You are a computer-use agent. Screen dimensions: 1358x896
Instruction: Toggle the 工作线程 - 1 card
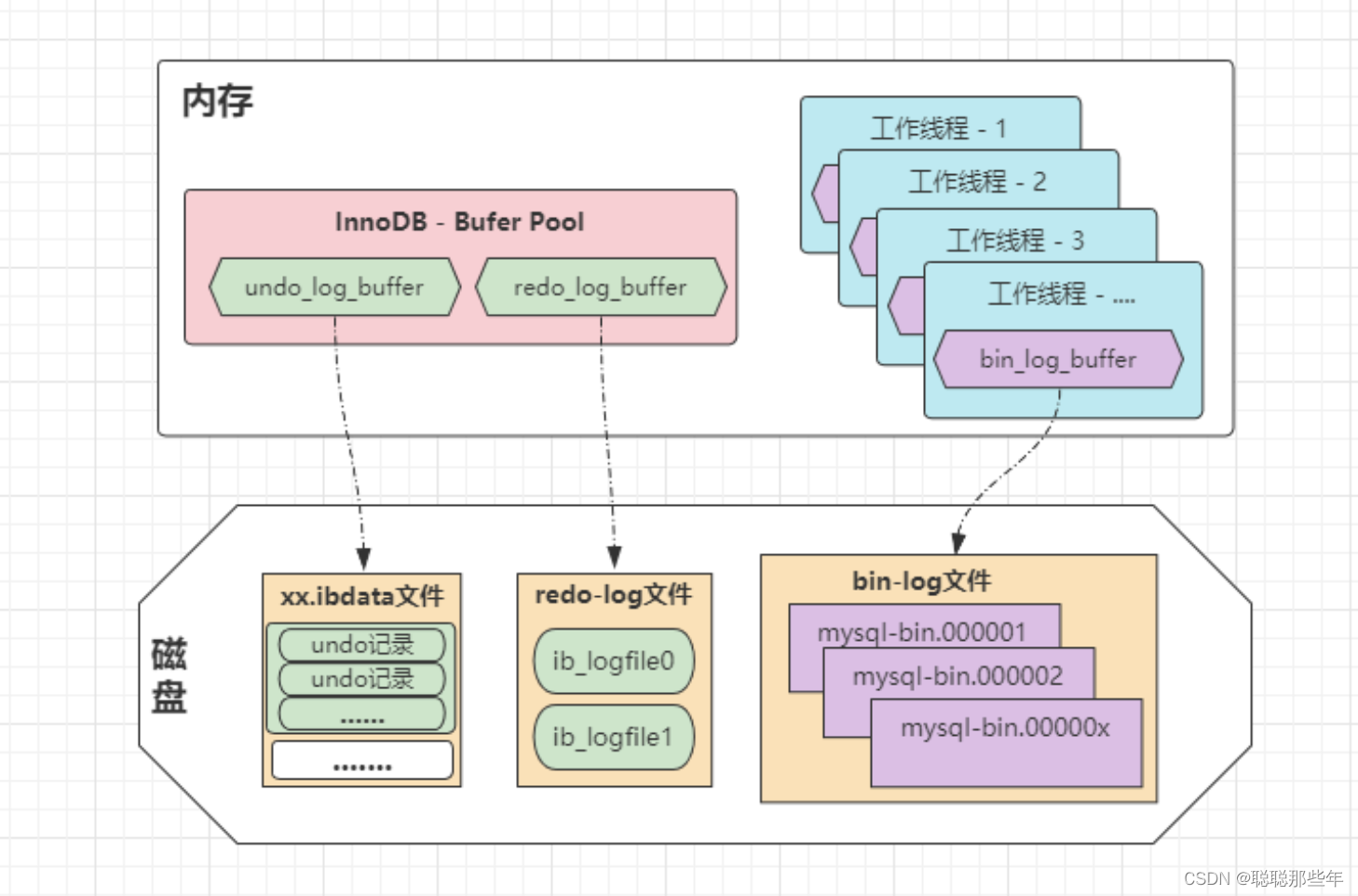(939, 128)
